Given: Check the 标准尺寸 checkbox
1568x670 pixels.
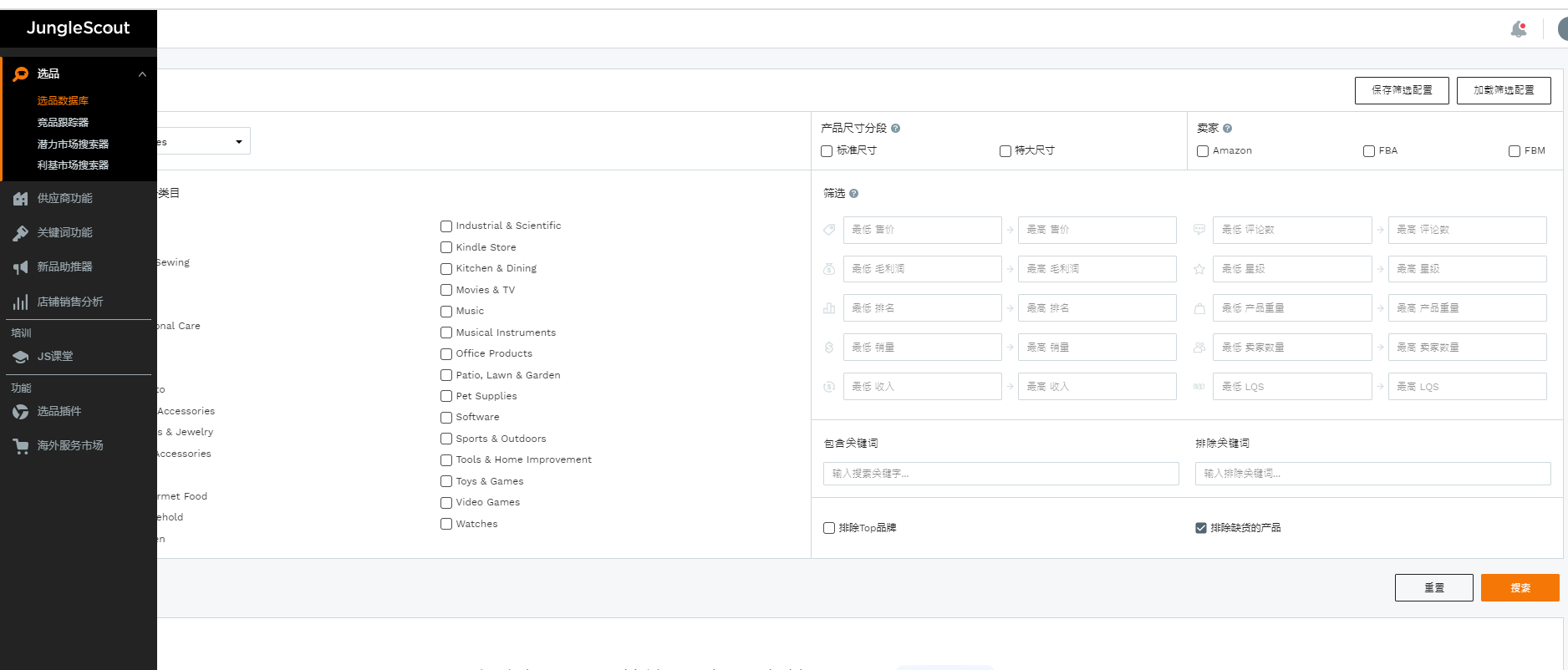Looking at the screenshot, I should (827, 151).
